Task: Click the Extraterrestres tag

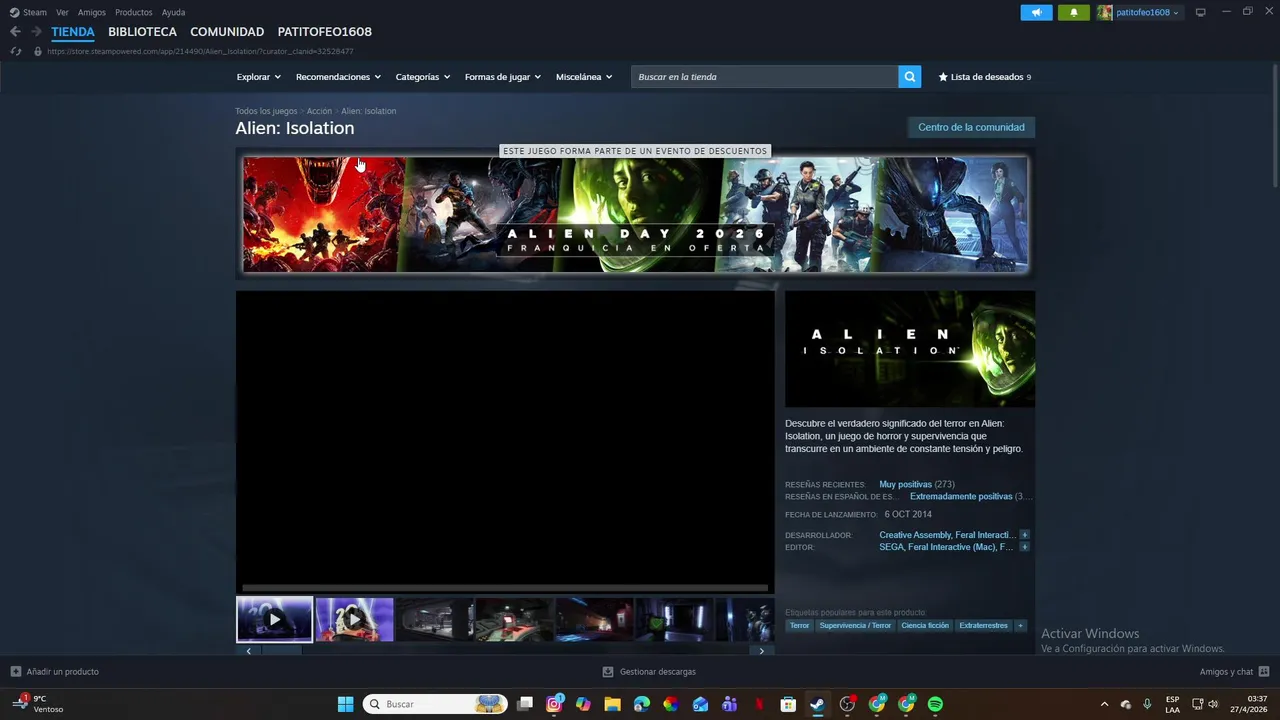Action: tap(984, 626)
